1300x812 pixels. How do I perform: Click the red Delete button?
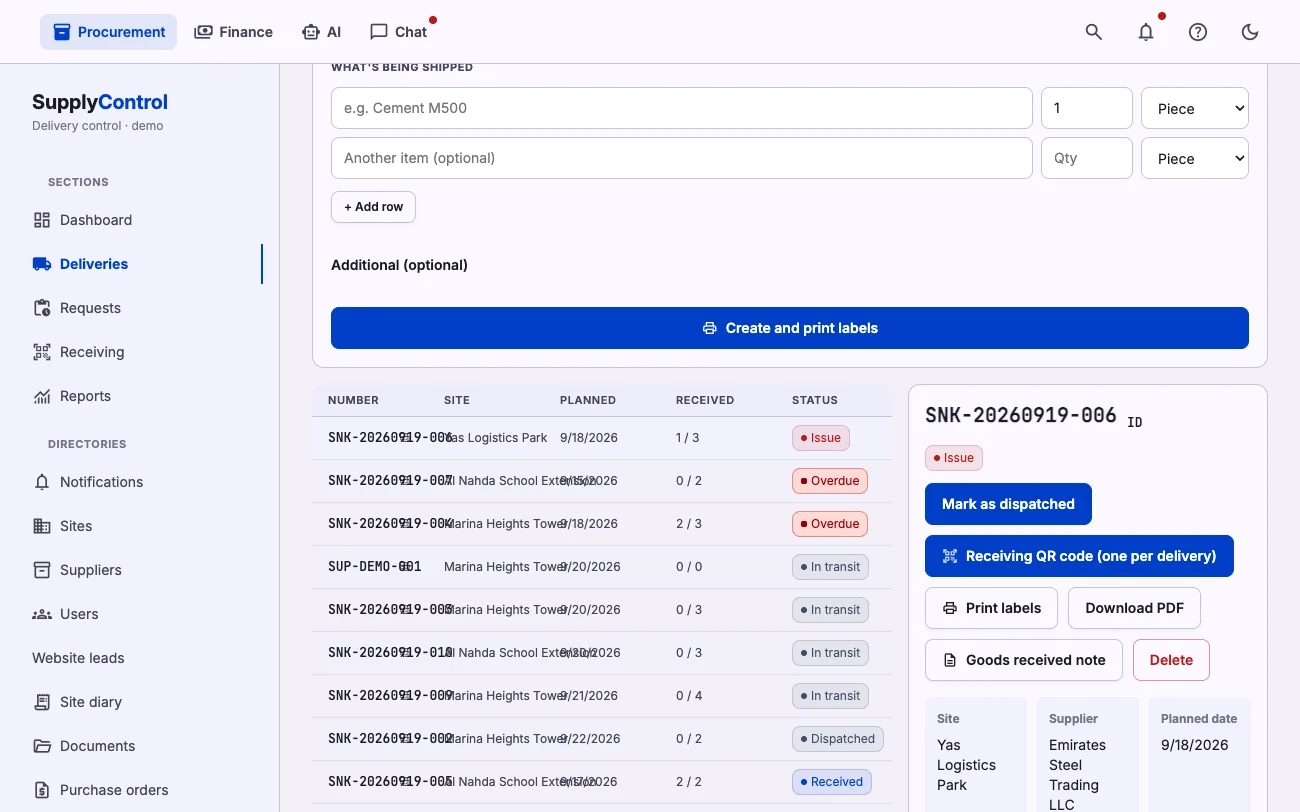(x=1171, y=660)
